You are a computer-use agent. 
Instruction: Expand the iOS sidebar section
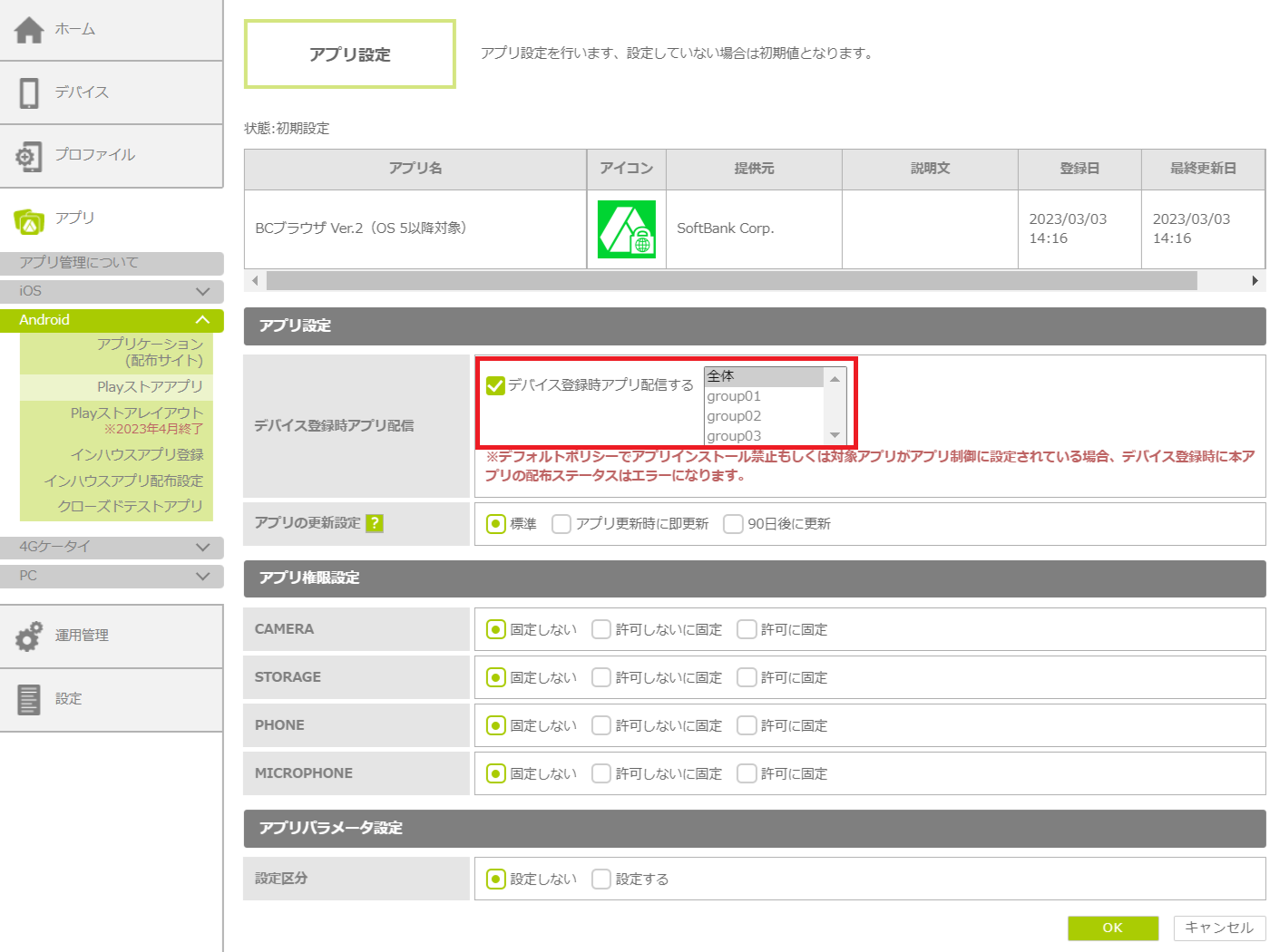[202, 291]
